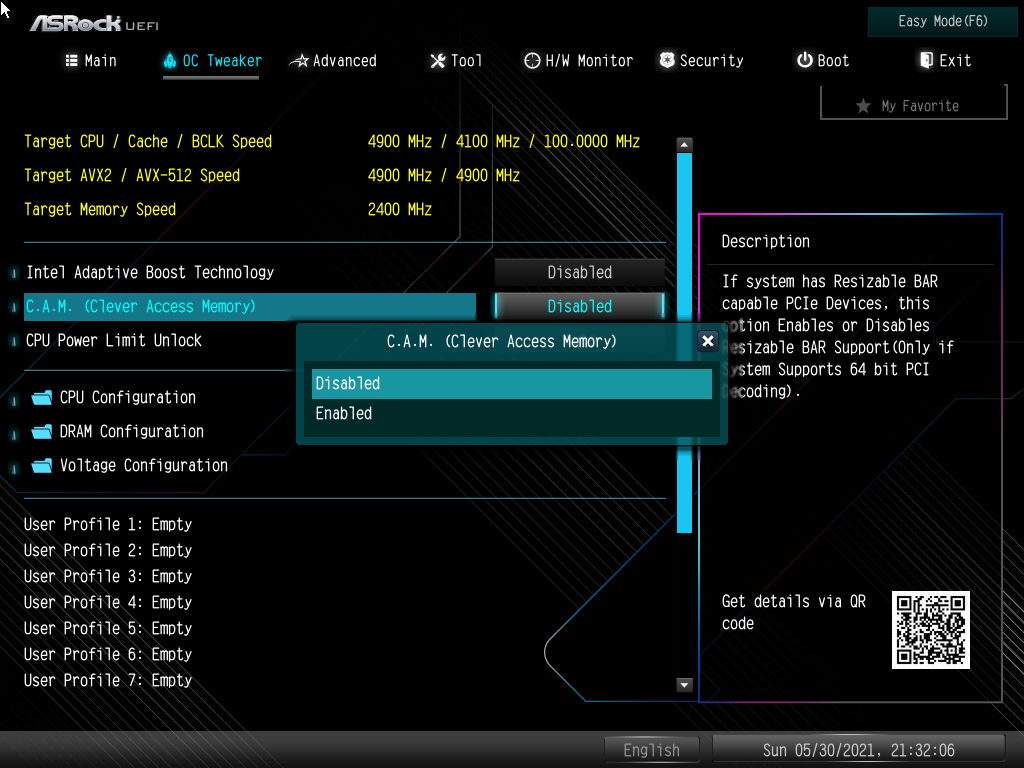This screenshot has width=1024, height=768.
Task: Click the Exit door icon
Action: tap(926, 61)
